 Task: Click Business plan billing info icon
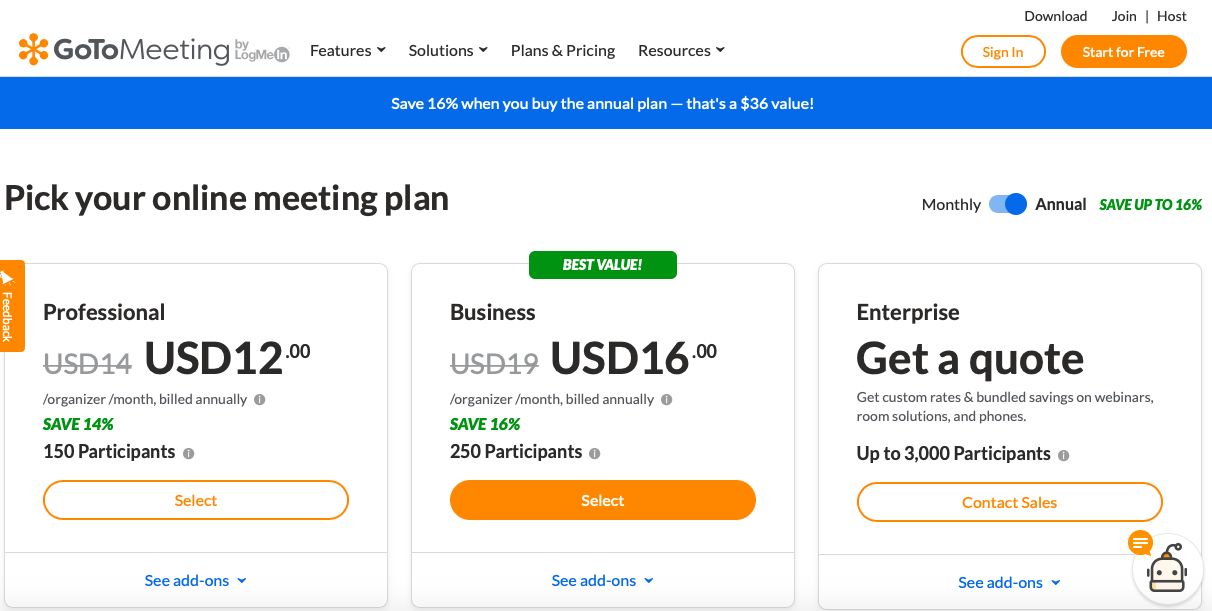pyautogui.click(x=666, y=399)
